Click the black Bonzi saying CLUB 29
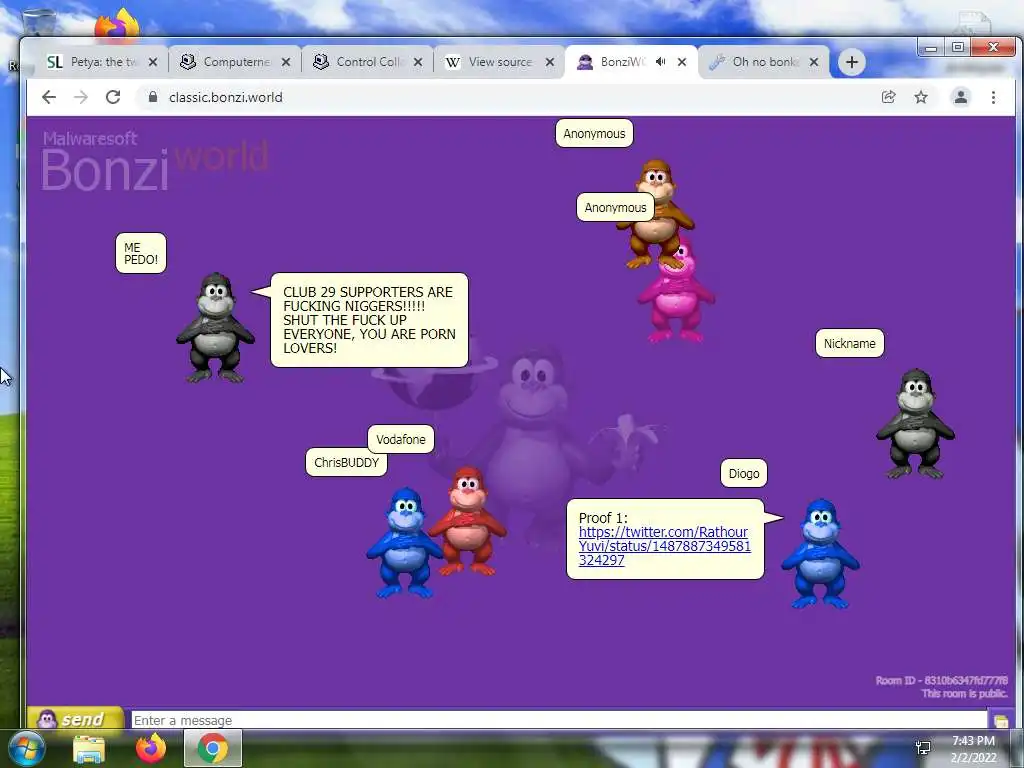This screenshot has width=1024, height=768. coord(216,328)
